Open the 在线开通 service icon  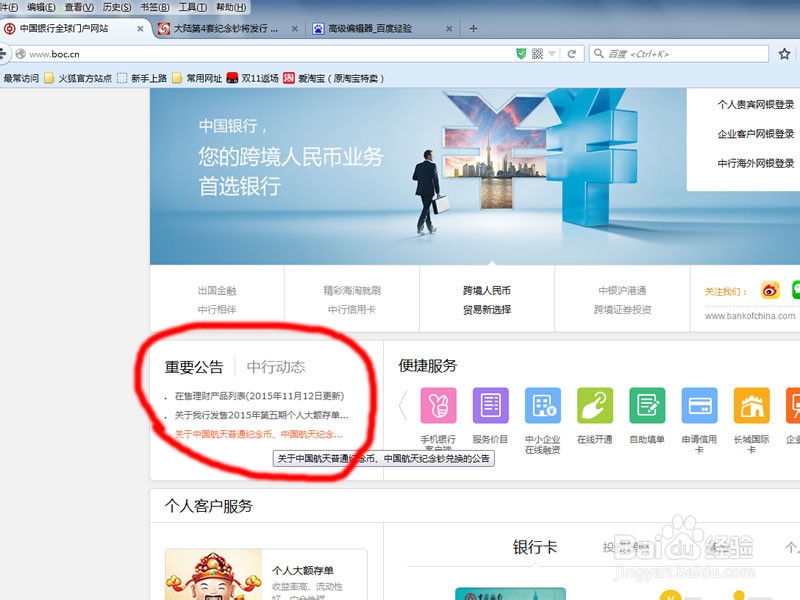coord(595,405)
